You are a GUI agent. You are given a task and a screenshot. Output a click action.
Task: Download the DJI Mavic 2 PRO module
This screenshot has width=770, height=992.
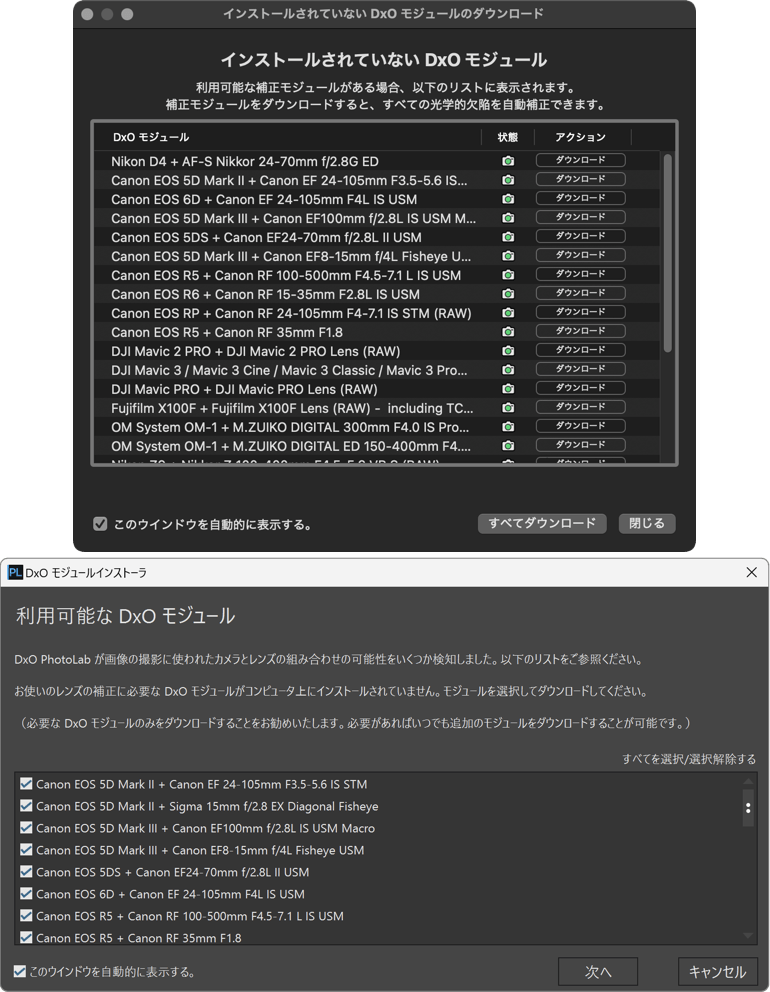click(580, 350)
